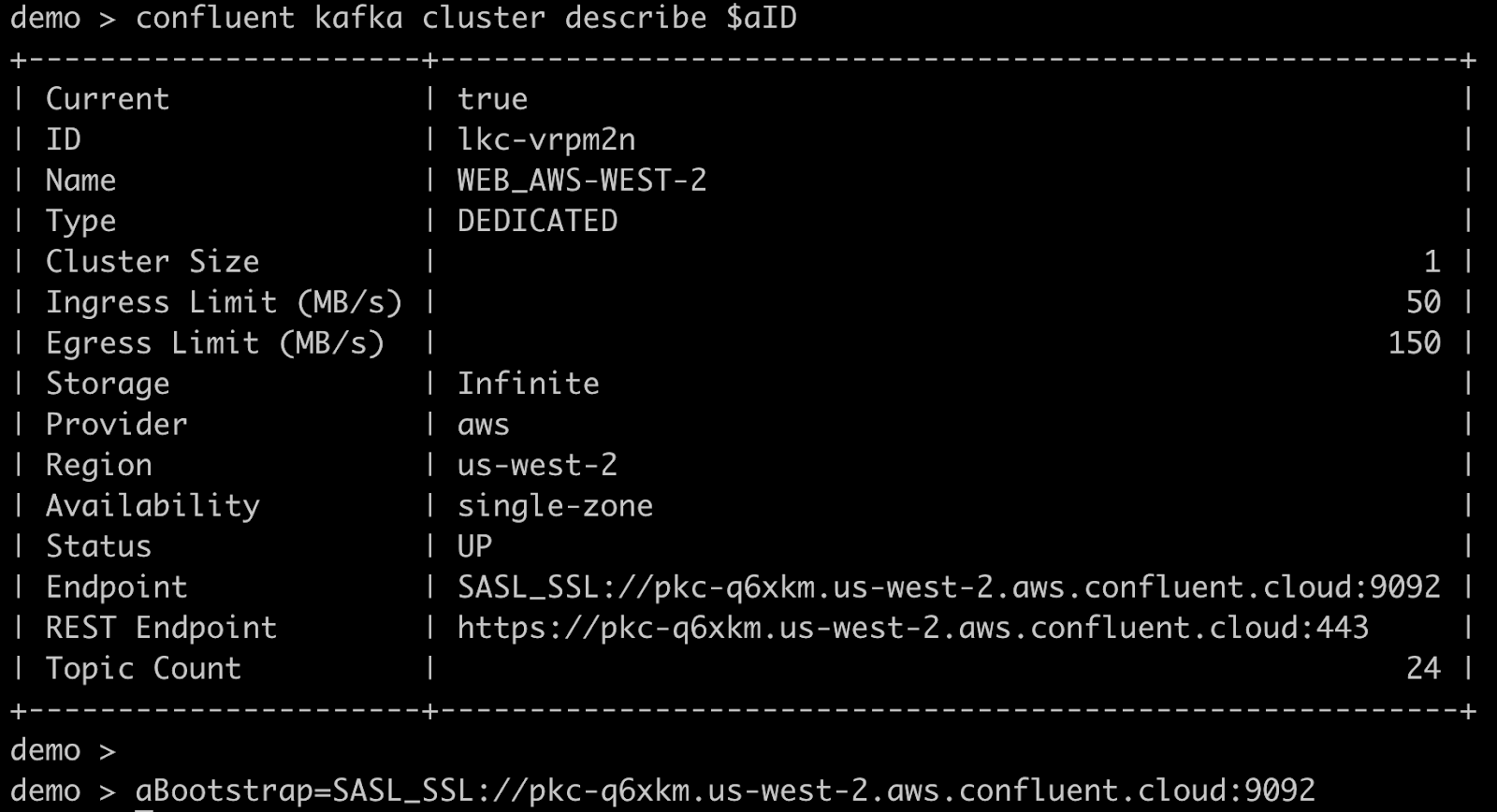The width and height of the screenshot is (1497, 812).
Task: Click the REST Endpoint https URL
Action: (912, 628)
